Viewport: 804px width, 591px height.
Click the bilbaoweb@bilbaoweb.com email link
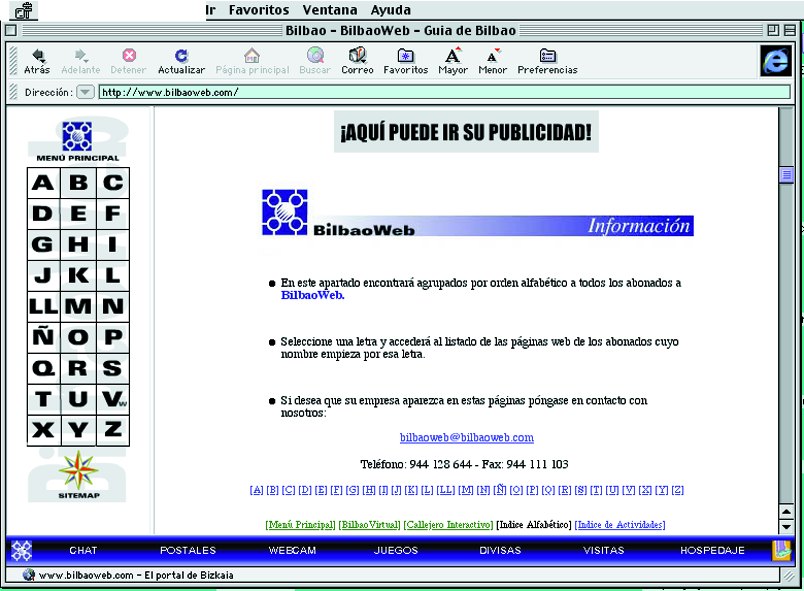click(x=467, y=437)
